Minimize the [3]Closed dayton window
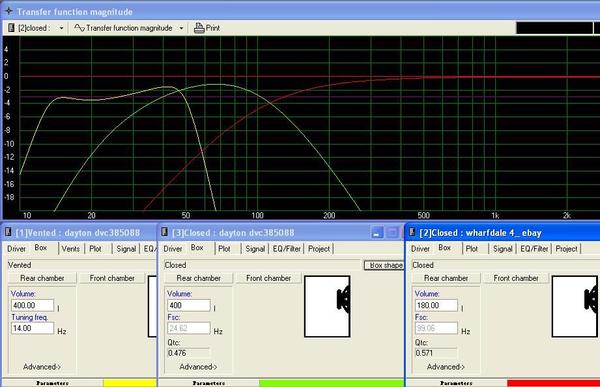This screenshot has width=600, height=387. pyautogui.click(x=377, y=232)
